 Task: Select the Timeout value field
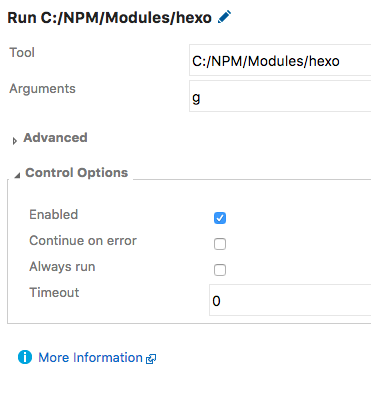tap(290, 300)
